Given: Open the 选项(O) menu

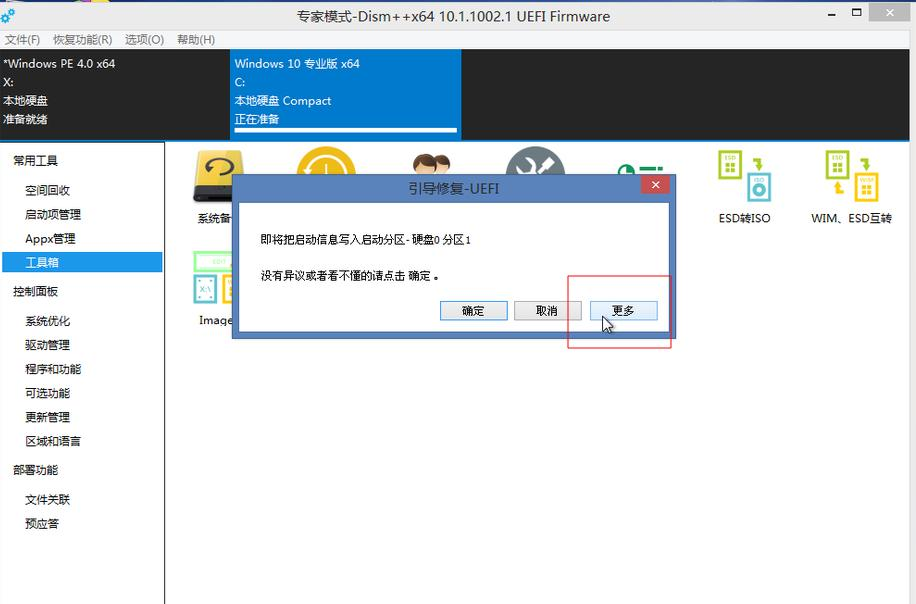Looking at the screenshot, I should point(144,40).
